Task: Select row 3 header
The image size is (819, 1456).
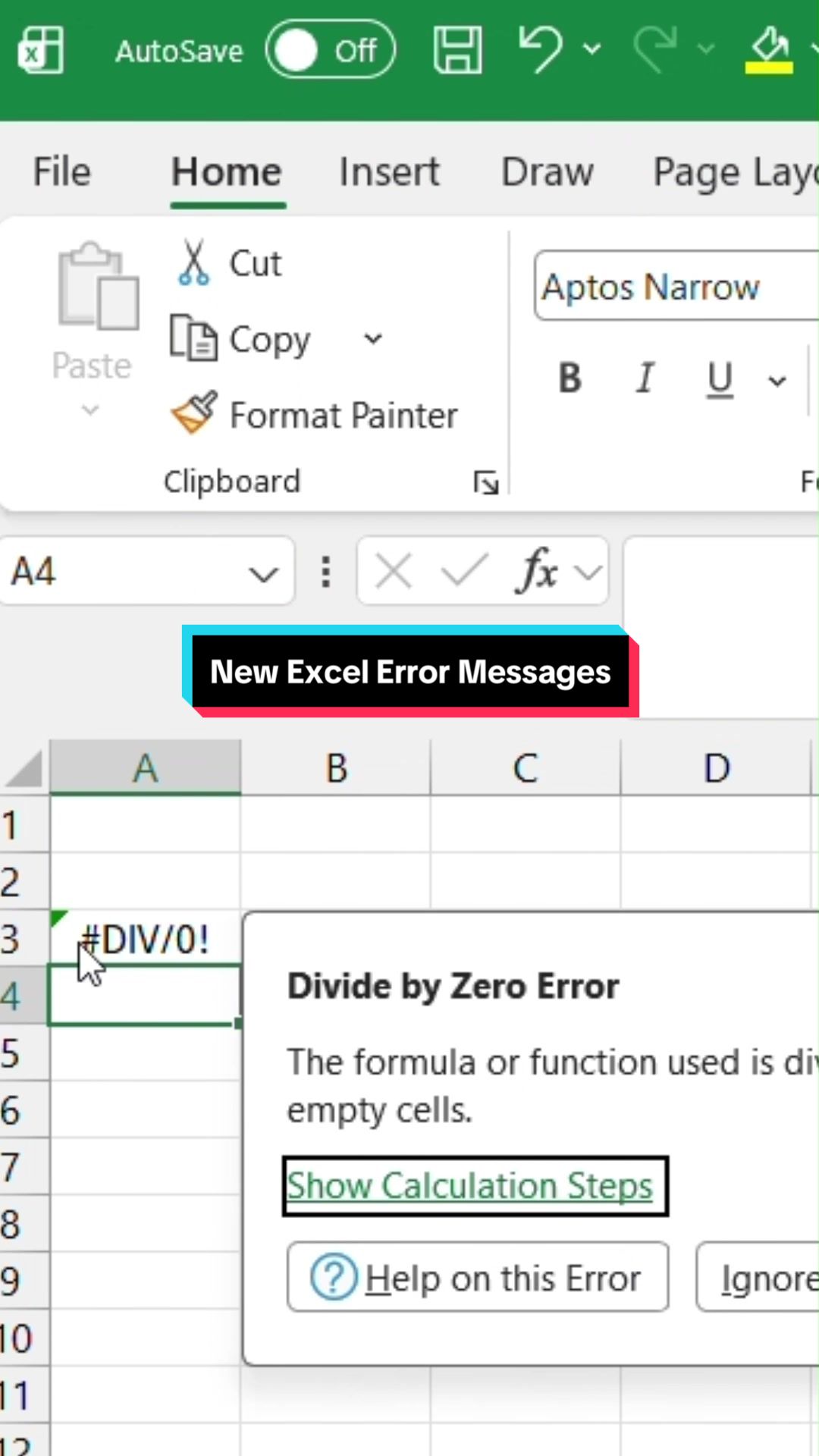Action: point(24,939)
